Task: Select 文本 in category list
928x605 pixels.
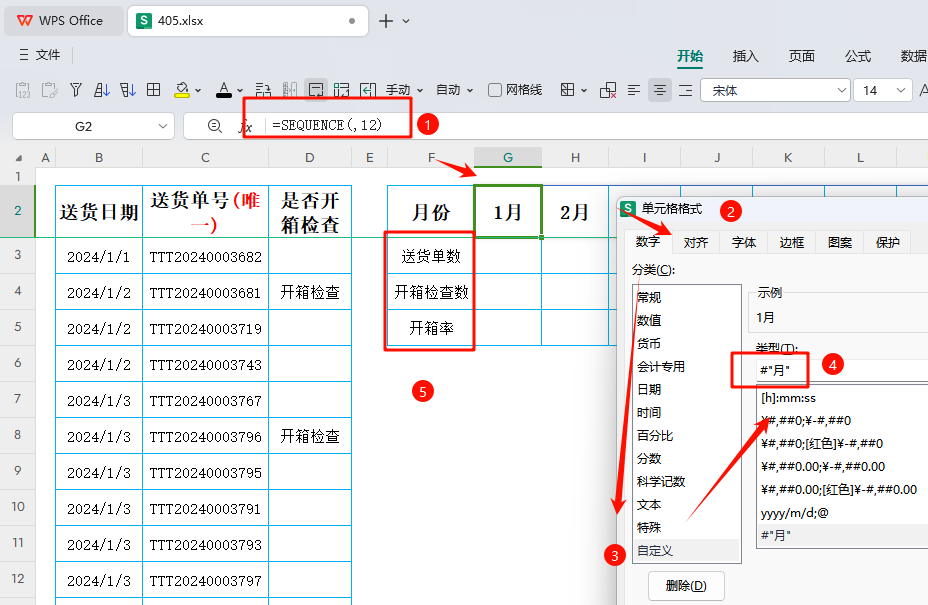Action: pos(687,505)
